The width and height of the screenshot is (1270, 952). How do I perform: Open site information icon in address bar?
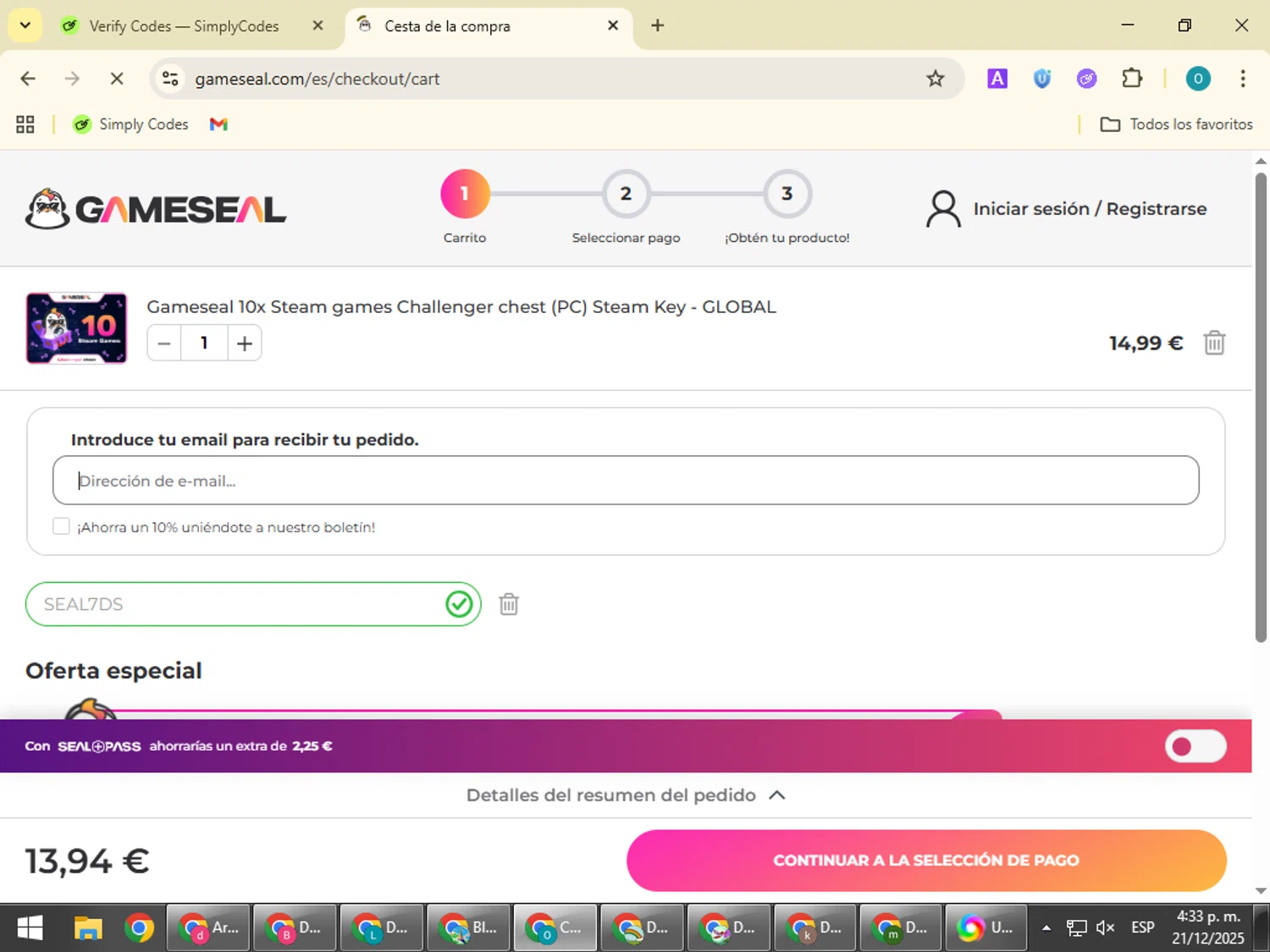(x=170, y=79)
